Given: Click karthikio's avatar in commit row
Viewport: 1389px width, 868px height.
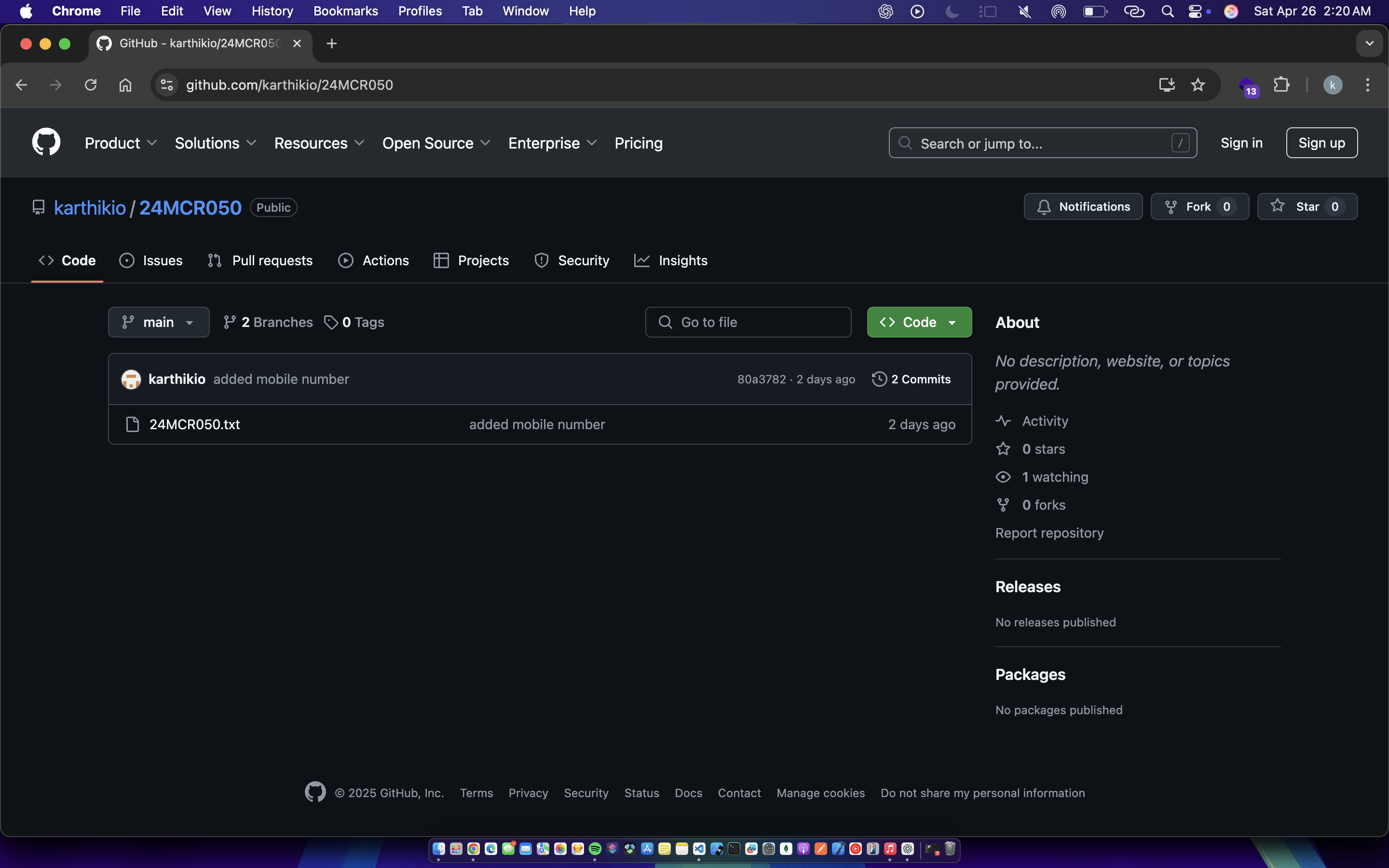Looking at the screenshot, I should [x=131, y=379].
